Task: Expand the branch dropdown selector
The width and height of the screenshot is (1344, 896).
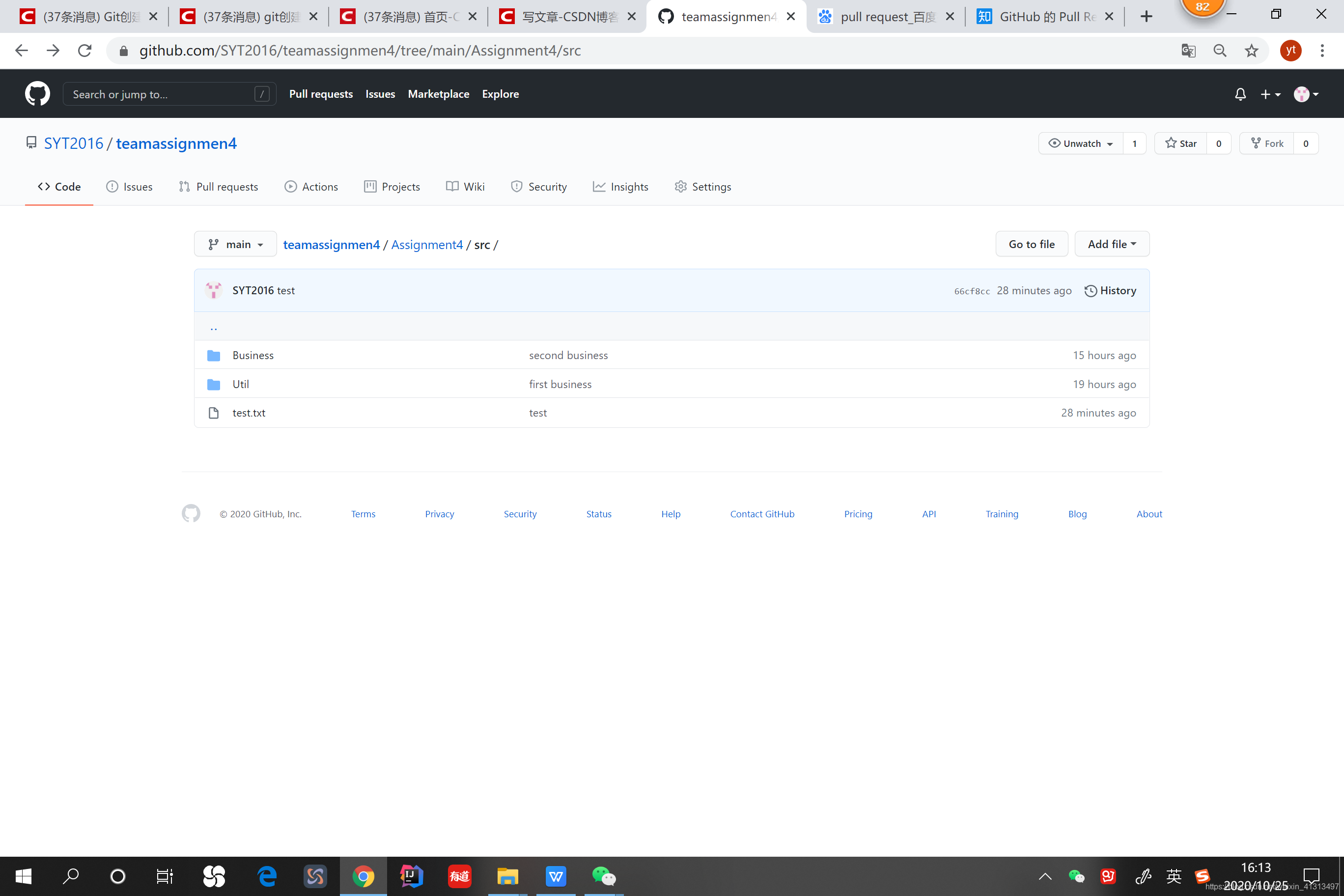Action: (233, 243)
